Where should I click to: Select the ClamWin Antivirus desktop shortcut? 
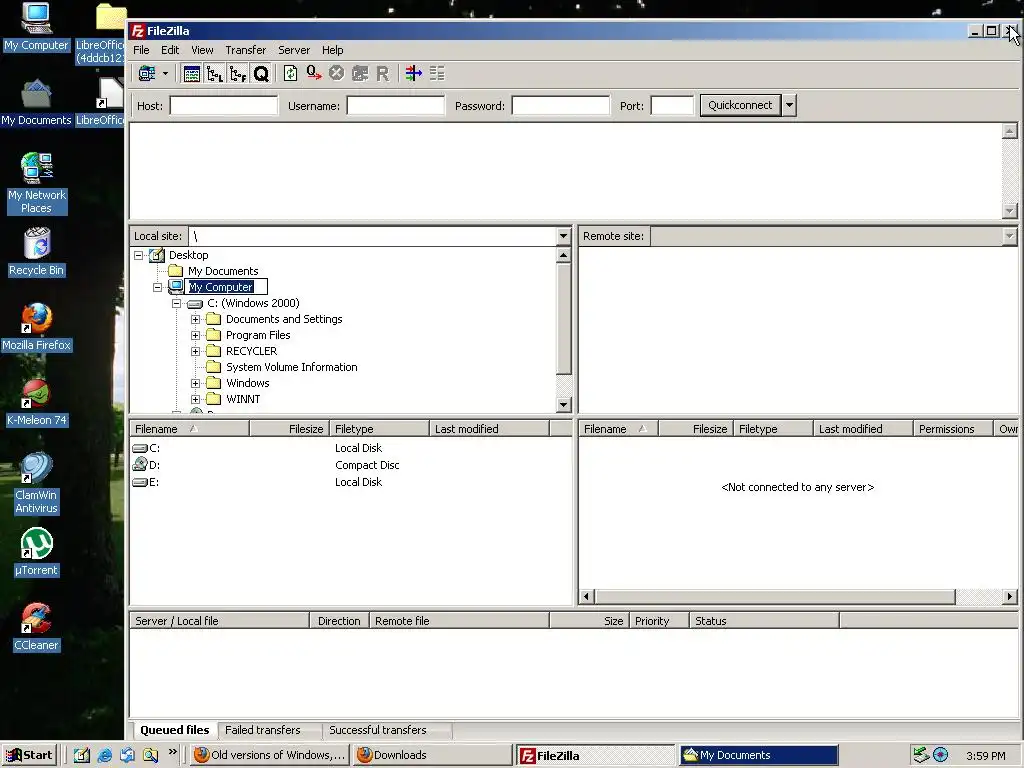pos(37,483)
